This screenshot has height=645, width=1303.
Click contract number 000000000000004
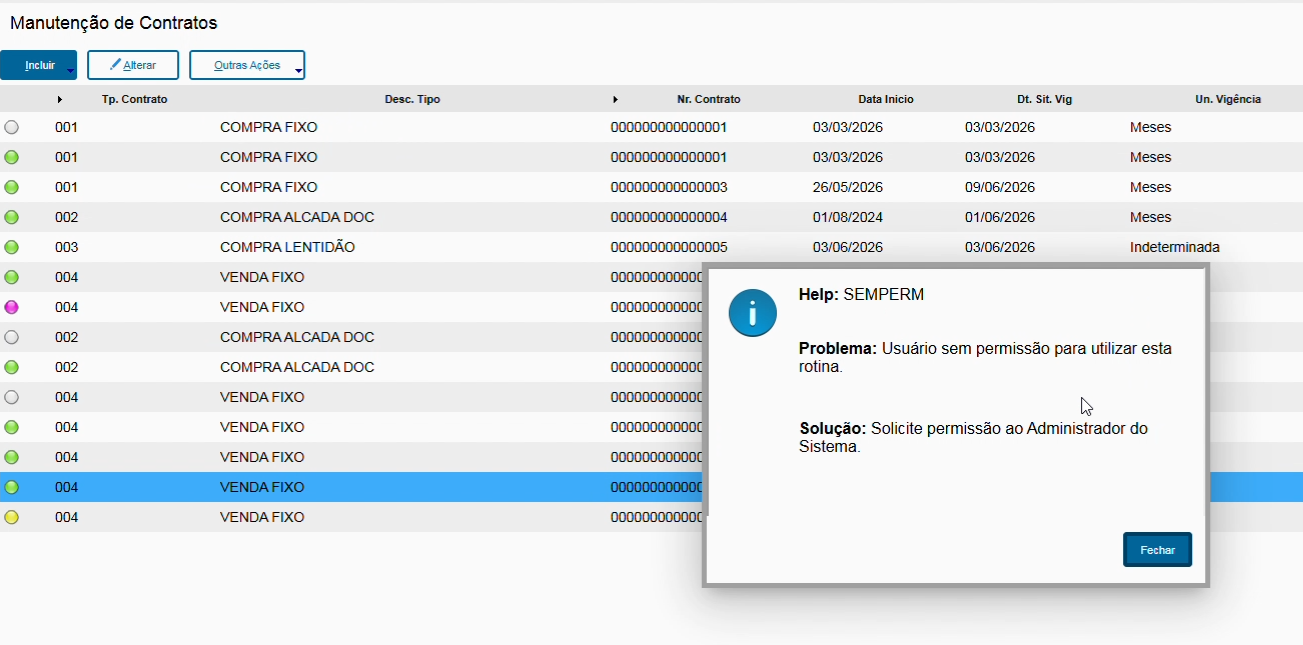(x=668, y=217)
